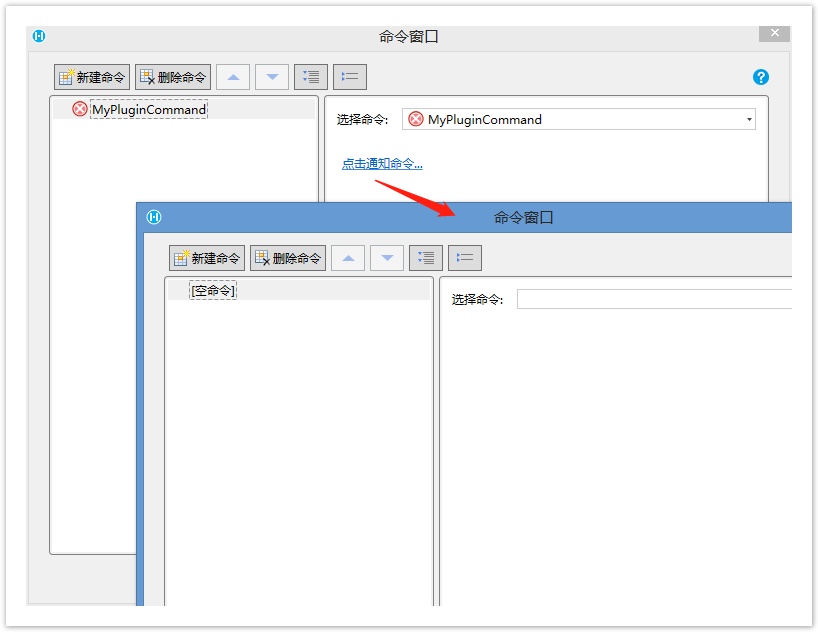The height and width of the screenshot is (632, 818).
Task: Click 删除命令 in the back command window
Action: 173,77
